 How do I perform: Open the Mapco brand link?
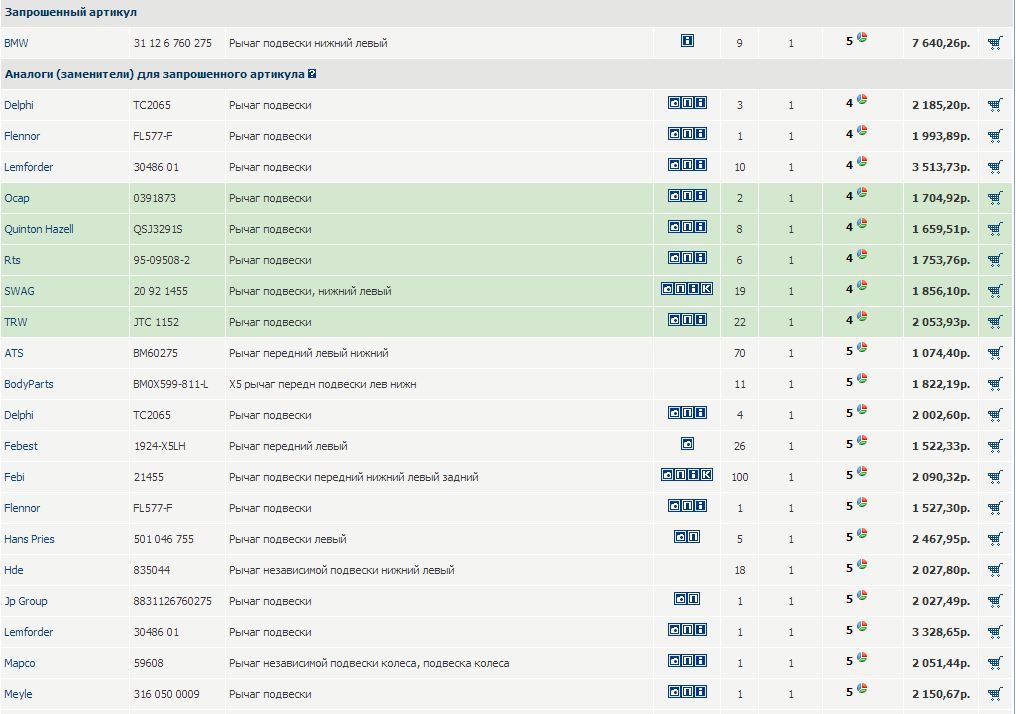[19, 663]
